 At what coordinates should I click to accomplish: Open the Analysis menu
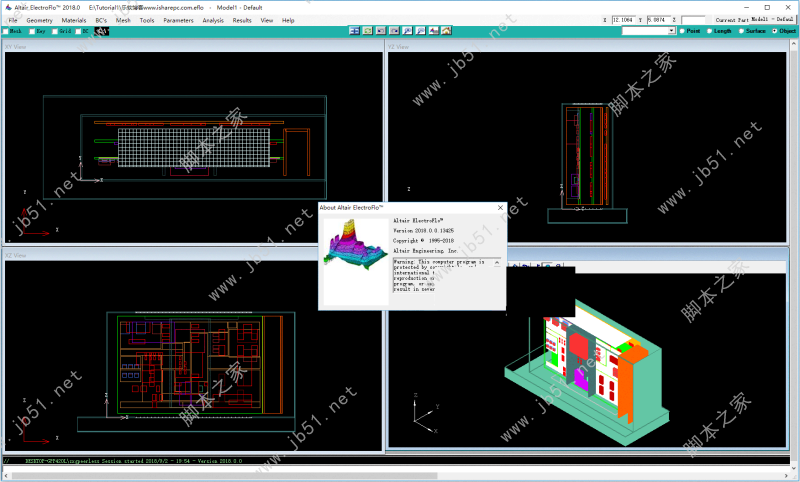pos(213,20)
